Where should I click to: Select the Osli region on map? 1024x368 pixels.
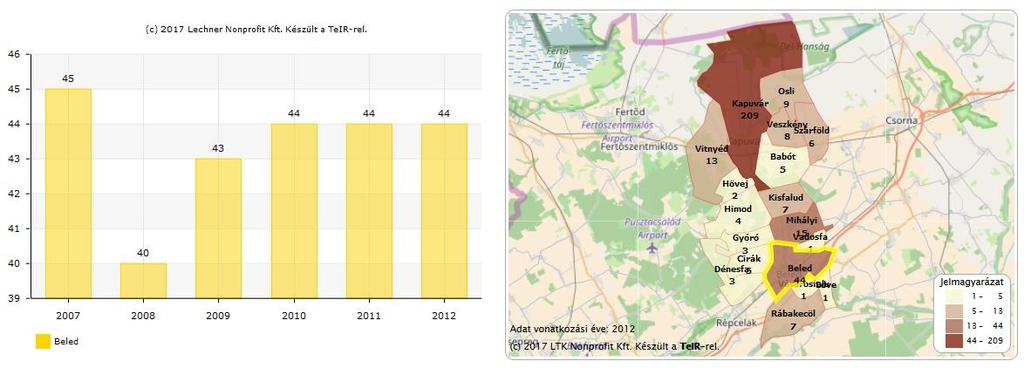(786, 97)
